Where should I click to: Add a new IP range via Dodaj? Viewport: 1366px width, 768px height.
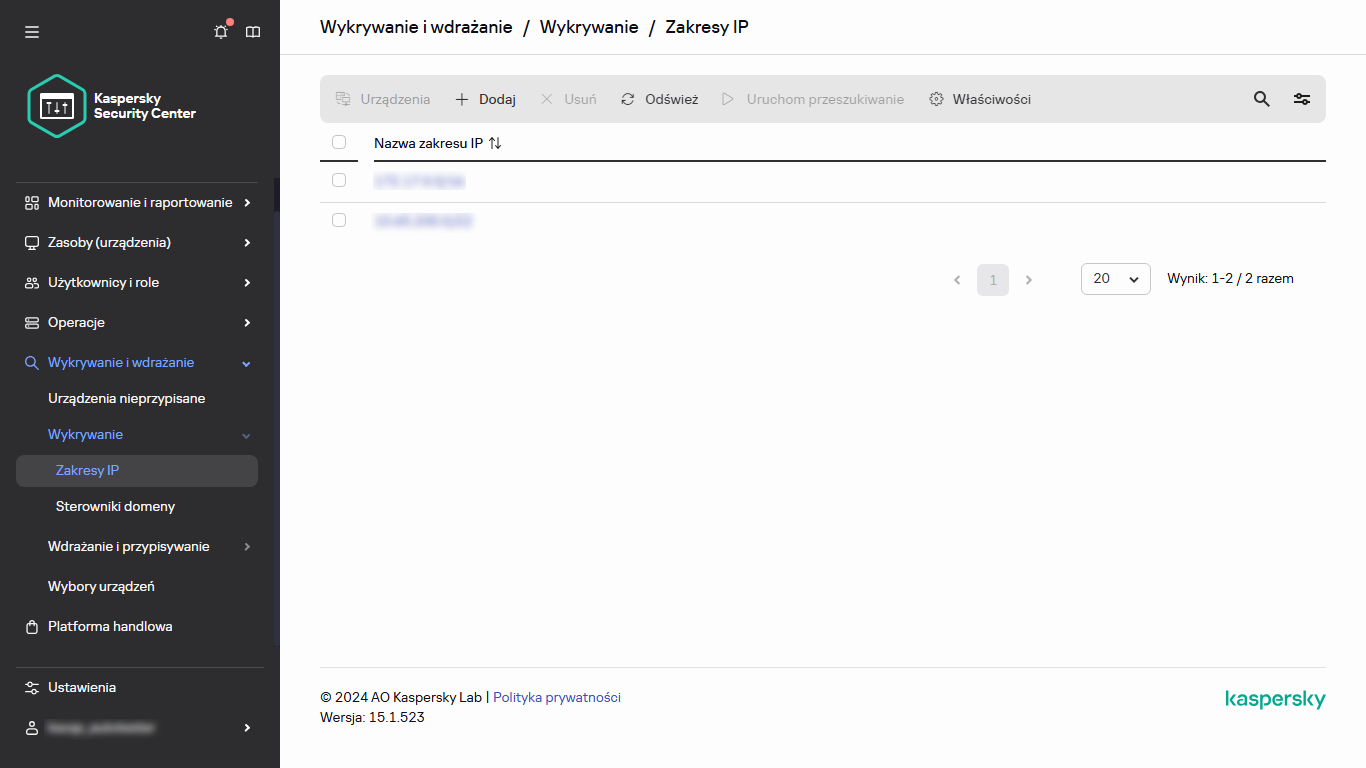coord(484,99)
